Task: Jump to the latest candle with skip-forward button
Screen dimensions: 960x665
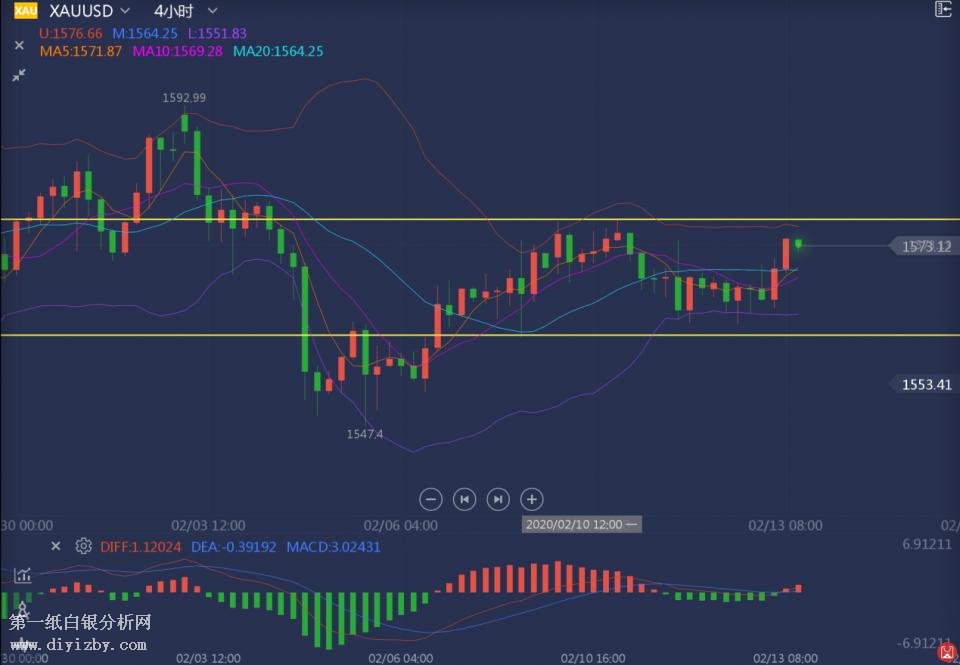Action: (x=497, y=499)
